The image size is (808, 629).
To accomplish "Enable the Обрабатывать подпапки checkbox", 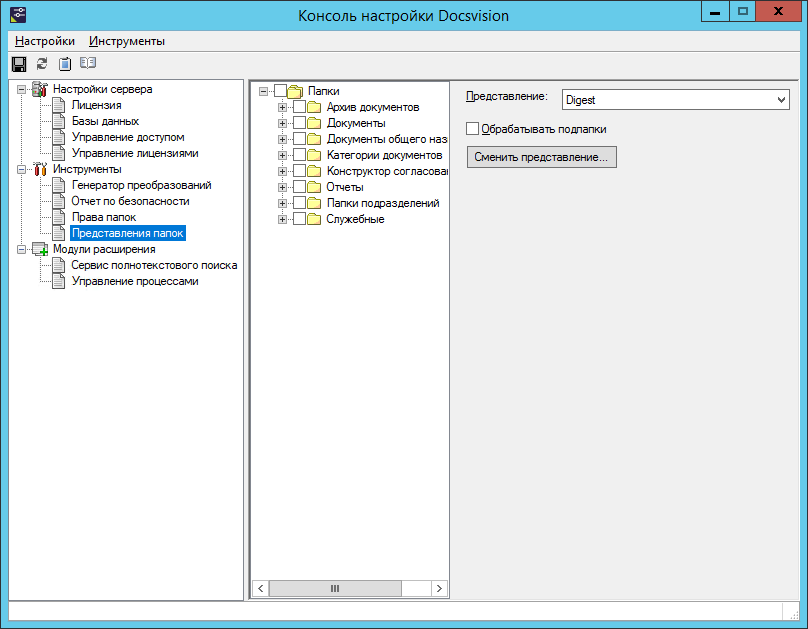I will point(473,129).
